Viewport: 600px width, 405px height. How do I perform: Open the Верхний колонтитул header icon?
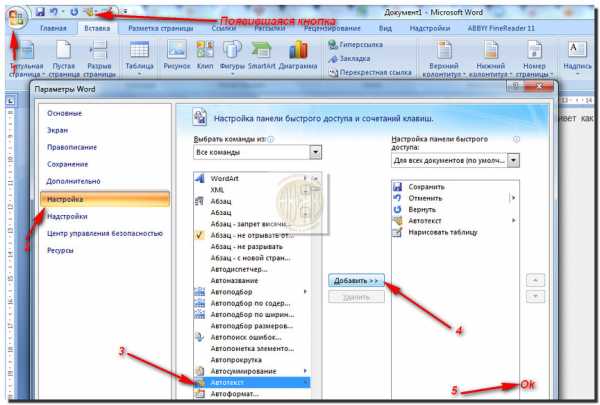coord(444,58)
